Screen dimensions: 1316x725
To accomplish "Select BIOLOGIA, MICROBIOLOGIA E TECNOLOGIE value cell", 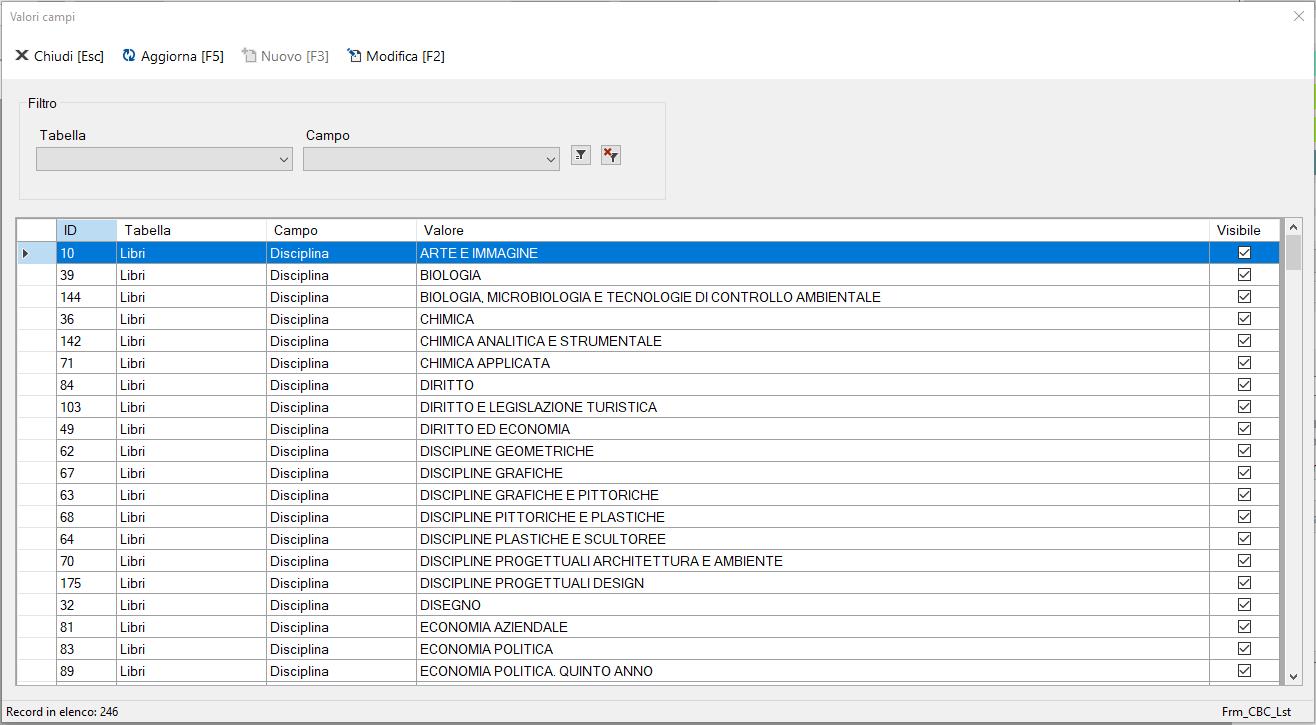I will (813, 297).
